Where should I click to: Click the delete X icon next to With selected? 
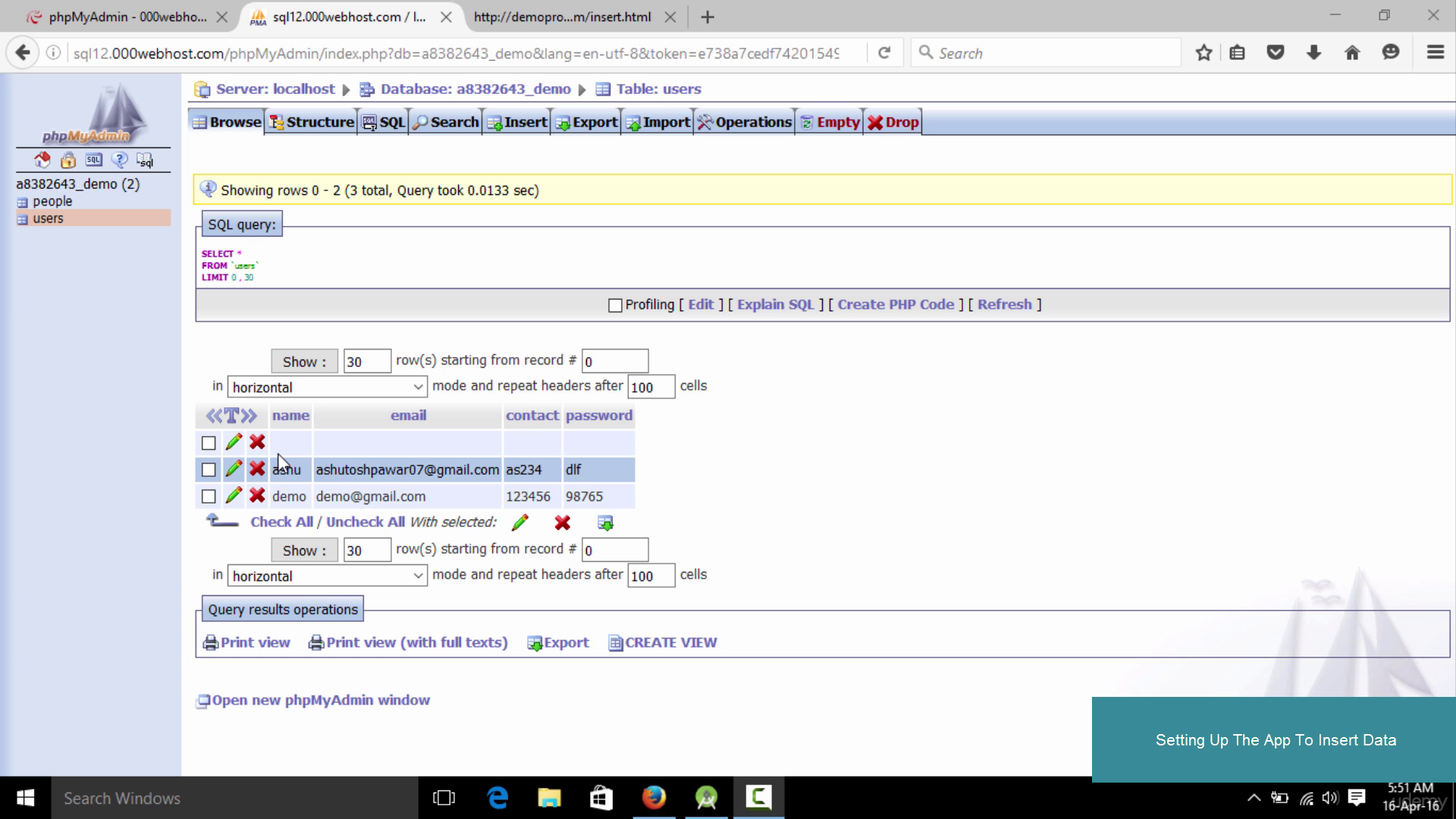(562, 522)
